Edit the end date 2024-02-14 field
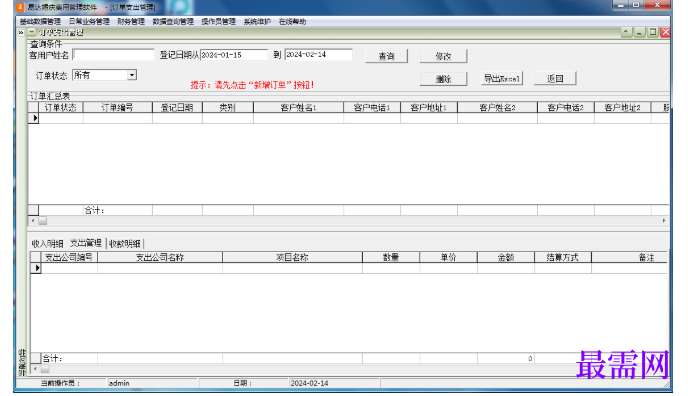This screenshot has width=688, height=396. click(319, 54)
